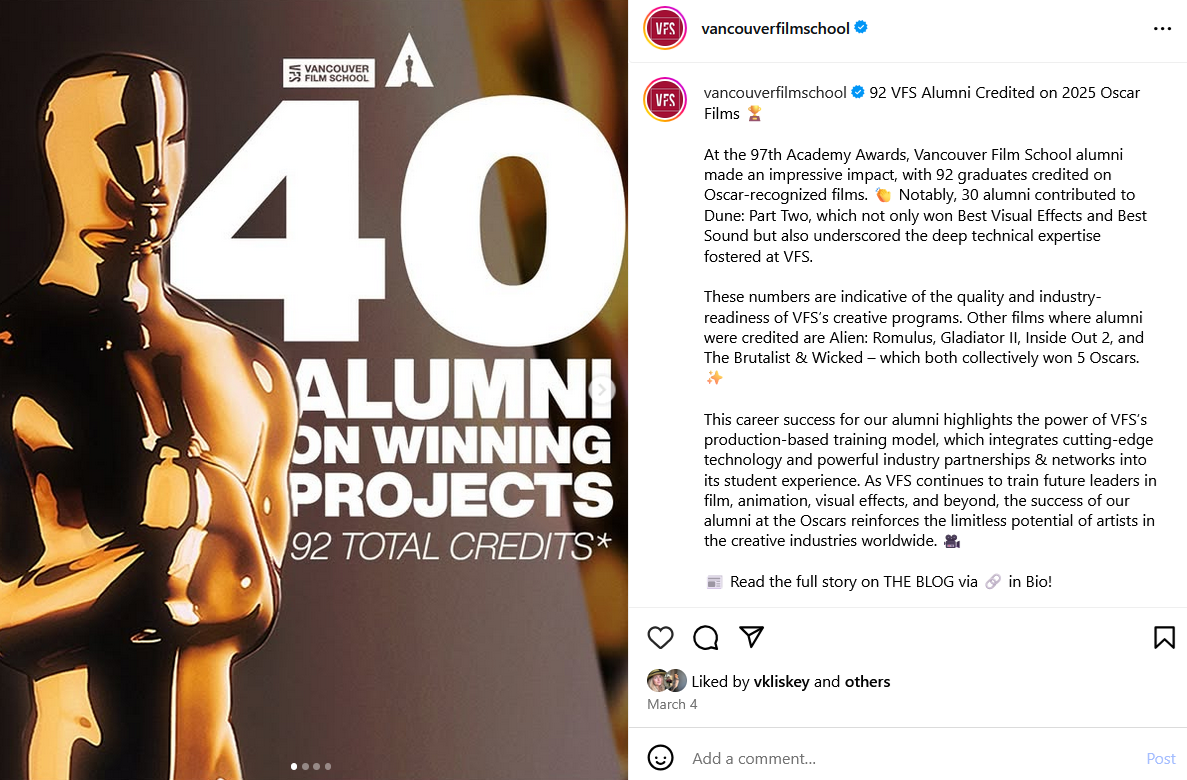Focus the Add a comment field
Viewport: 1187px width, 780px height.
[900, 759]
